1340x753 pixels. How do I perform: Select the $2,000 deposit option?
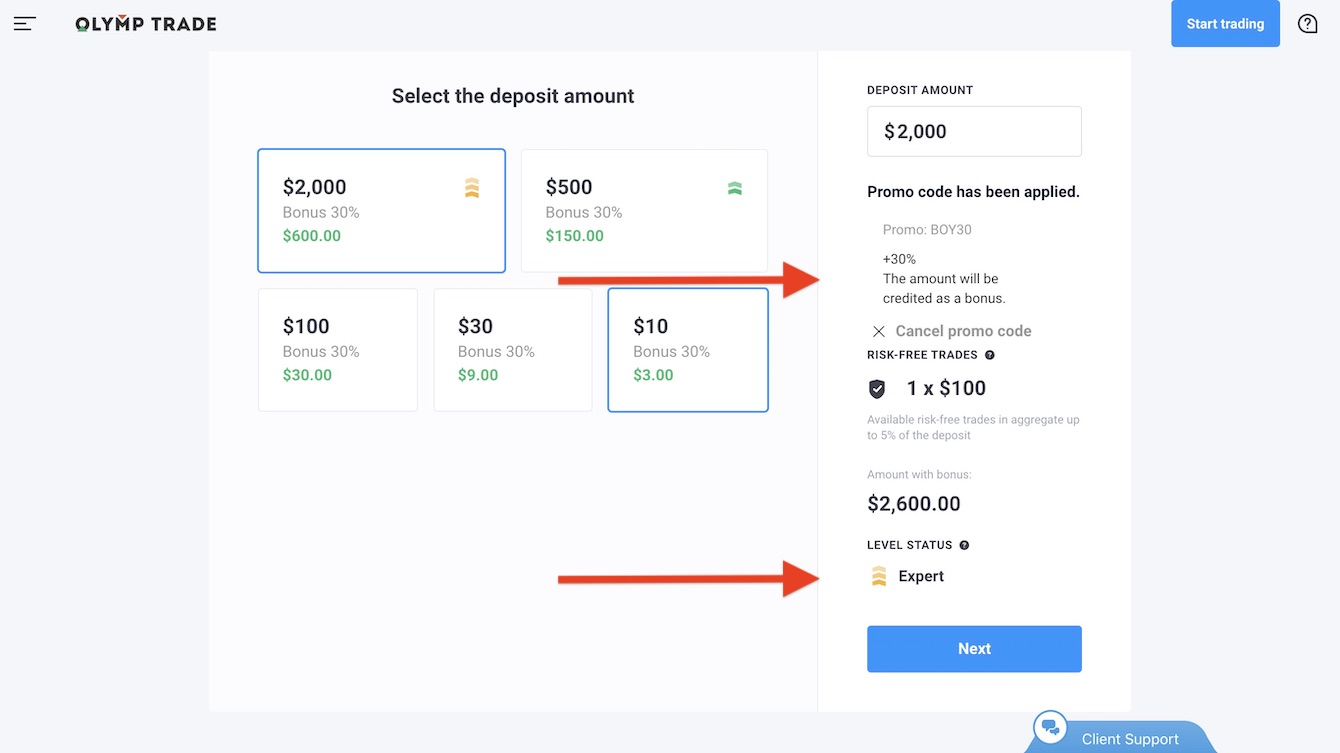click(381, 211)
